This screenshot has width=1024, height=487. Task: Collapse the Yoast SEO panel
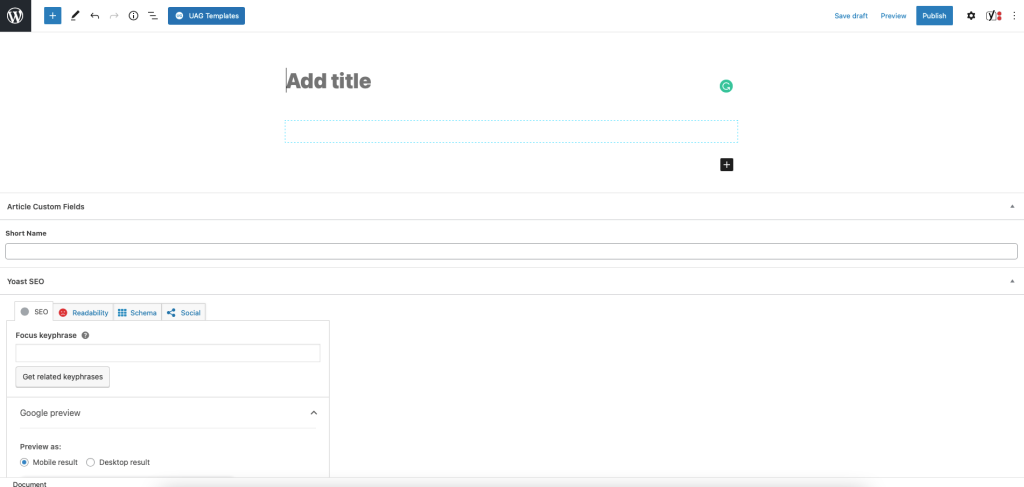click(1012, 281)
